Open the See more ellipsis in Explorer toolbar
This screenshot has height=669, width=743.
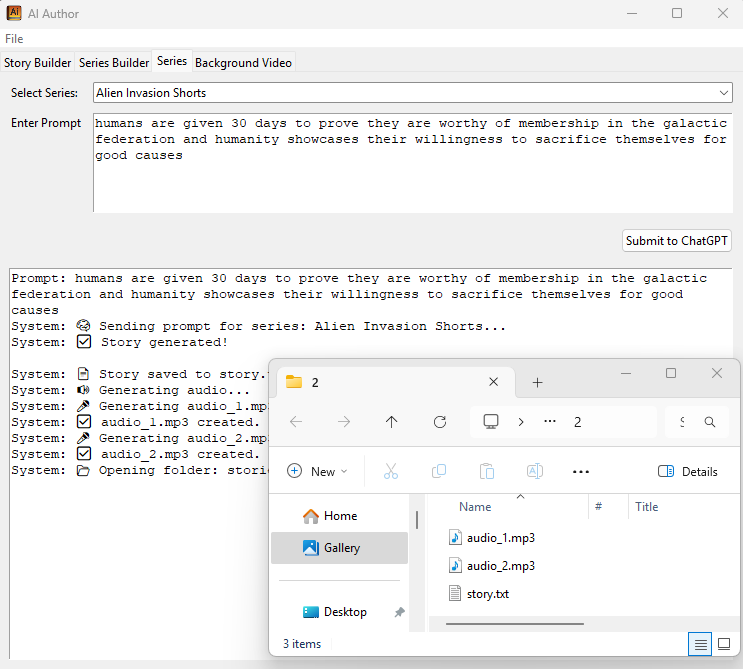(580, 472)
